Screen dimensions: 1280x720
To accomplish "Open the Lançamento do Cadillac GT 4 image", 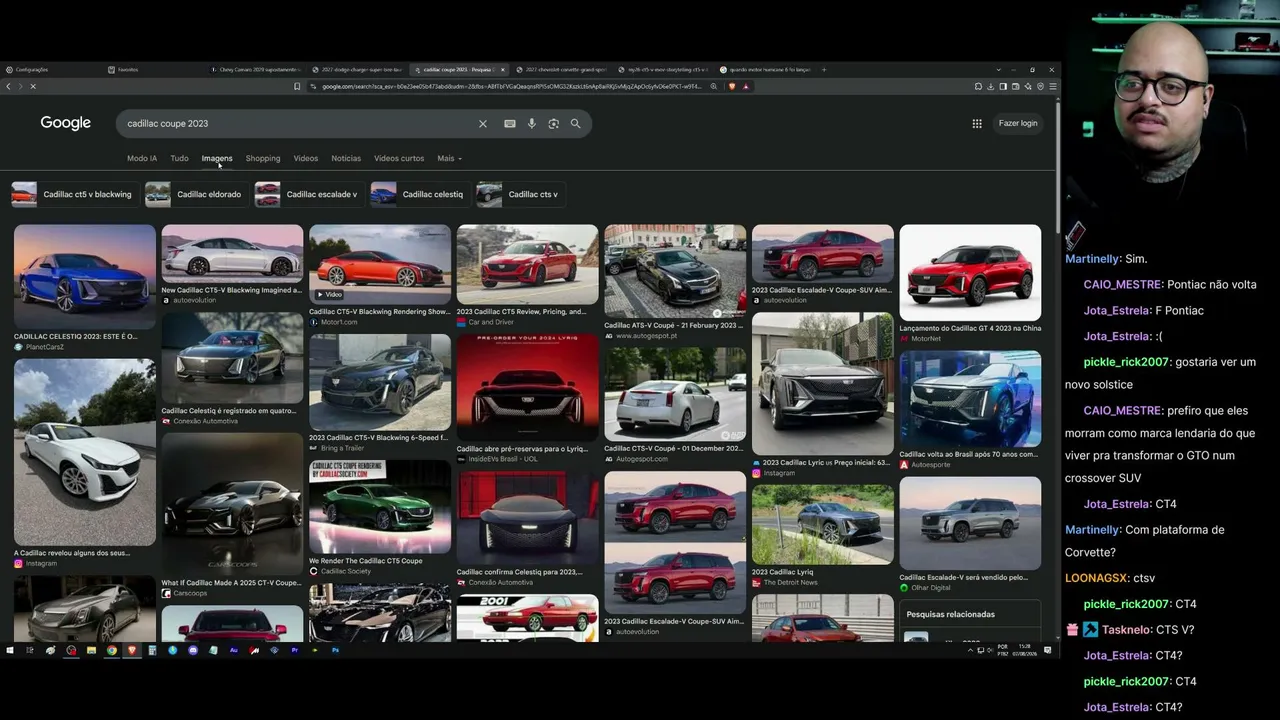I will tap(970, 272).
